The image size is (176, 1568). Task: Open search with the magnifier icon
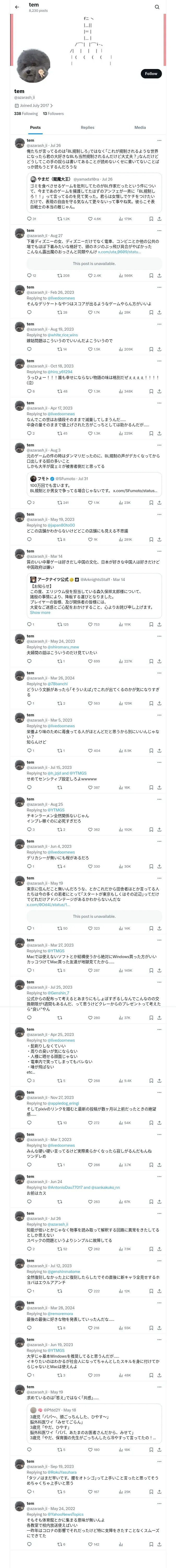pos(157,7)
